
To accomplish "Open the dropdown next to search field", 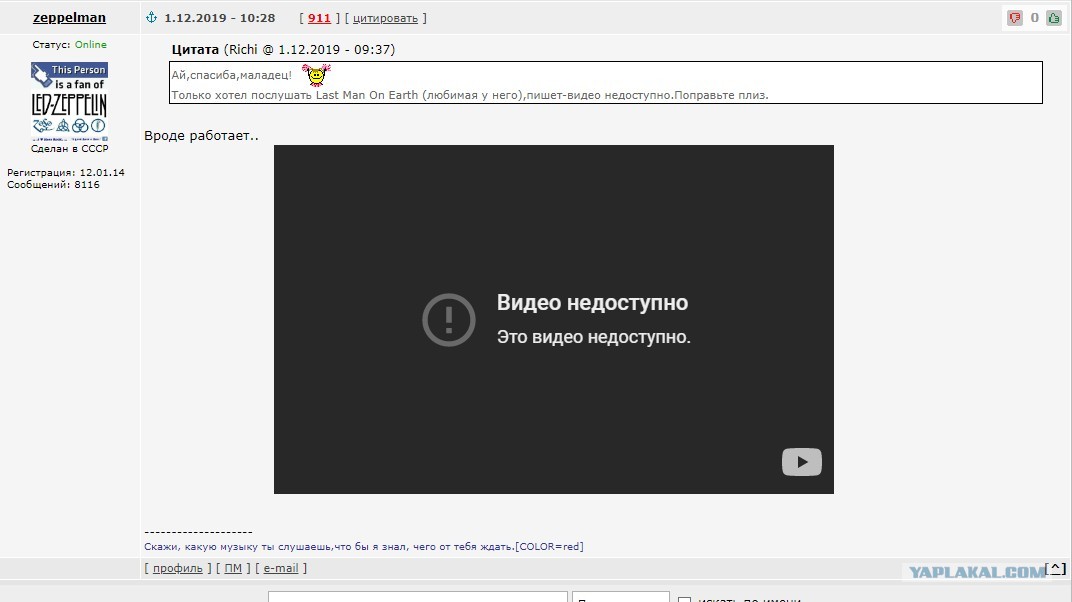I will coord(621,597).
